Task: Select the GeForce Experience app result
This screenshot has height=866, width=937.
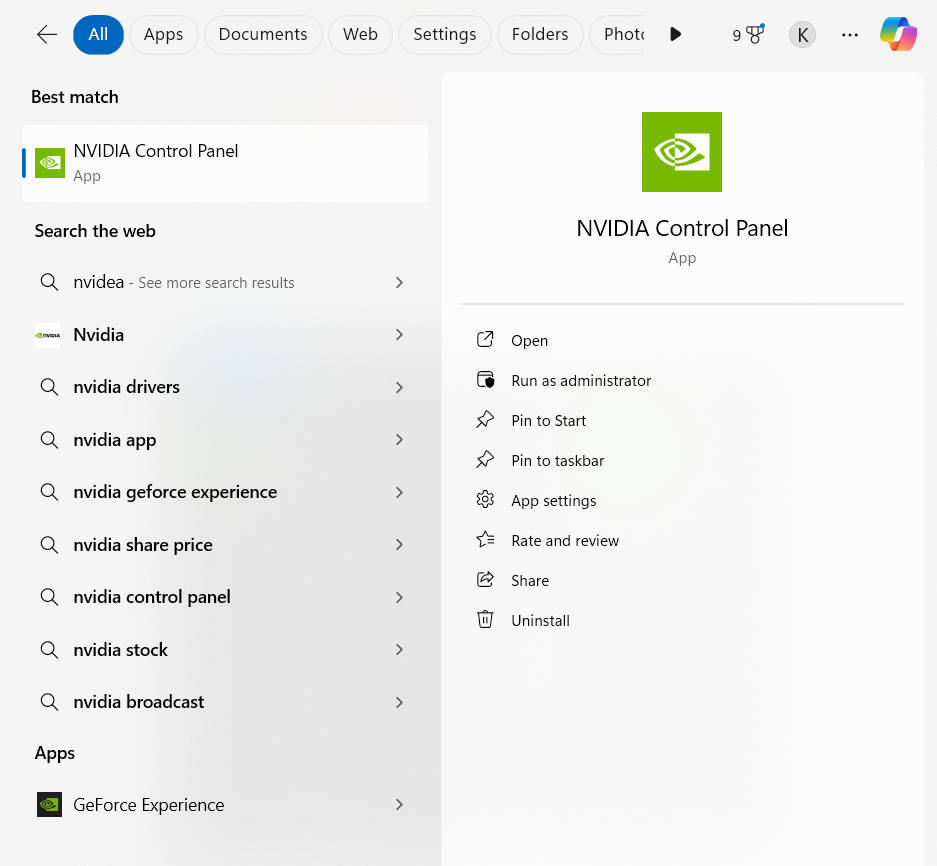Action: [x=147, y=804]
